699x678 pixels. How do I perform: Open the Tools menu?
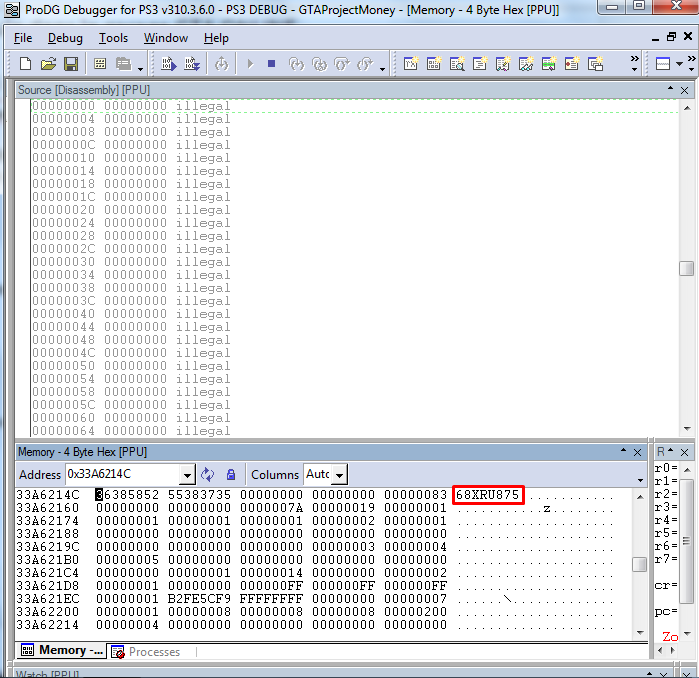(113, 38)
